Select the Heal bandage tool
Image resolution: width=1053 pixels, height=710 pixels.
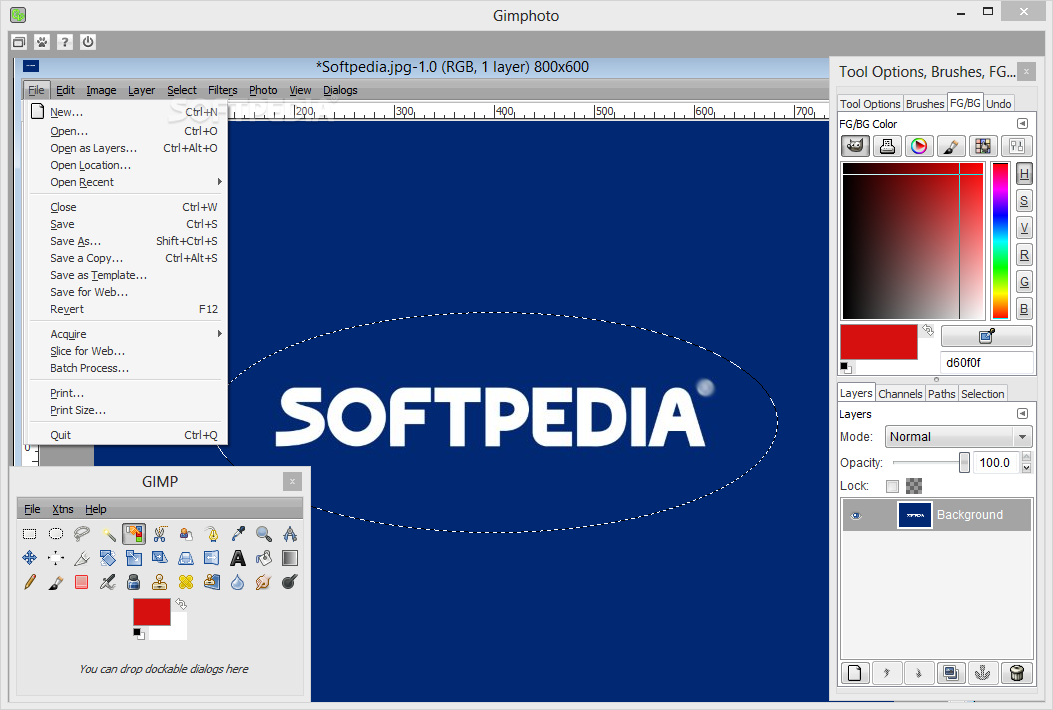(x=186, y=582)
